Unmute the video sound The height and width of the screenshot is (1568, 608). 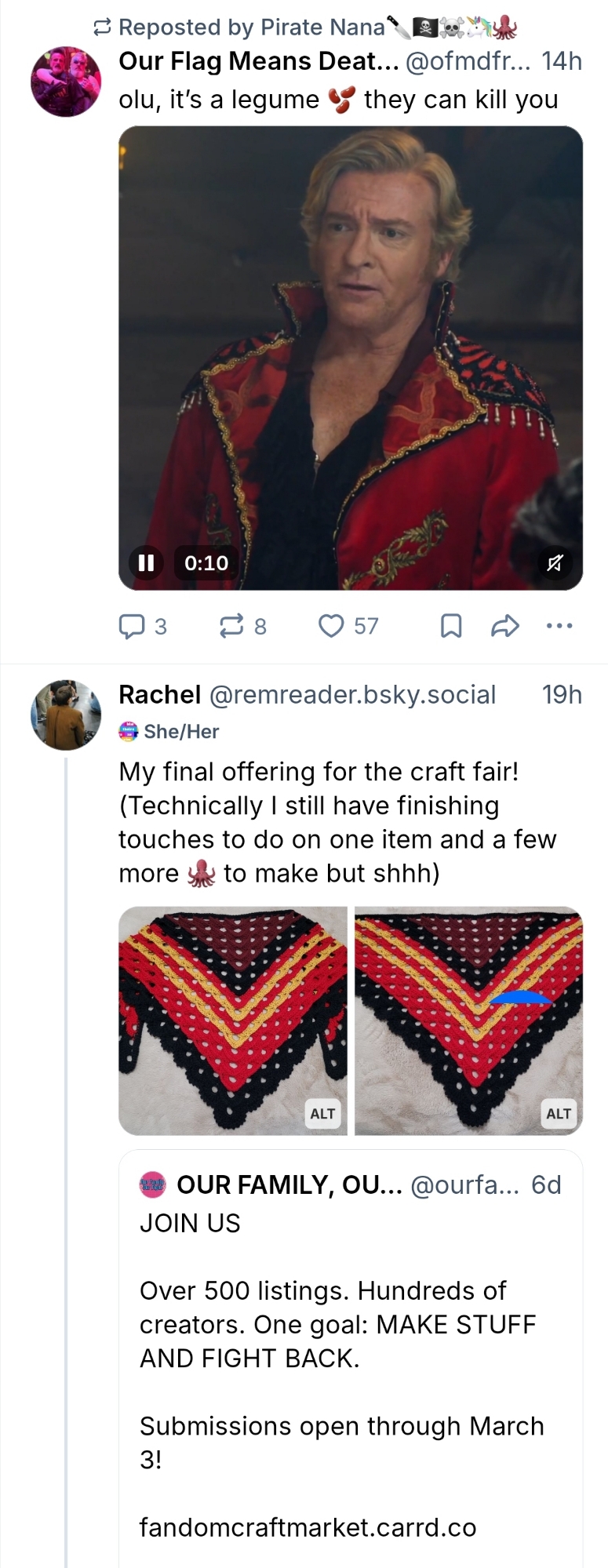(555, 562)
